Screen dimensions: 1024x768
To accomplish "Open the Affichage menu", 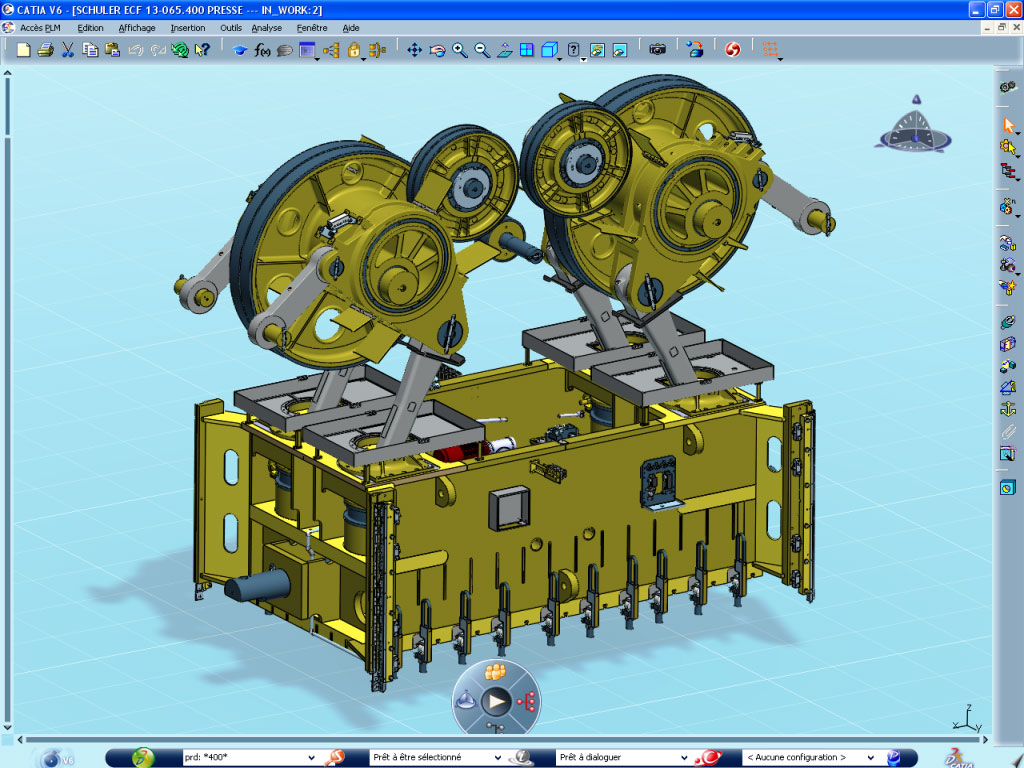I will pyautogui.click(x=137, y=28).
